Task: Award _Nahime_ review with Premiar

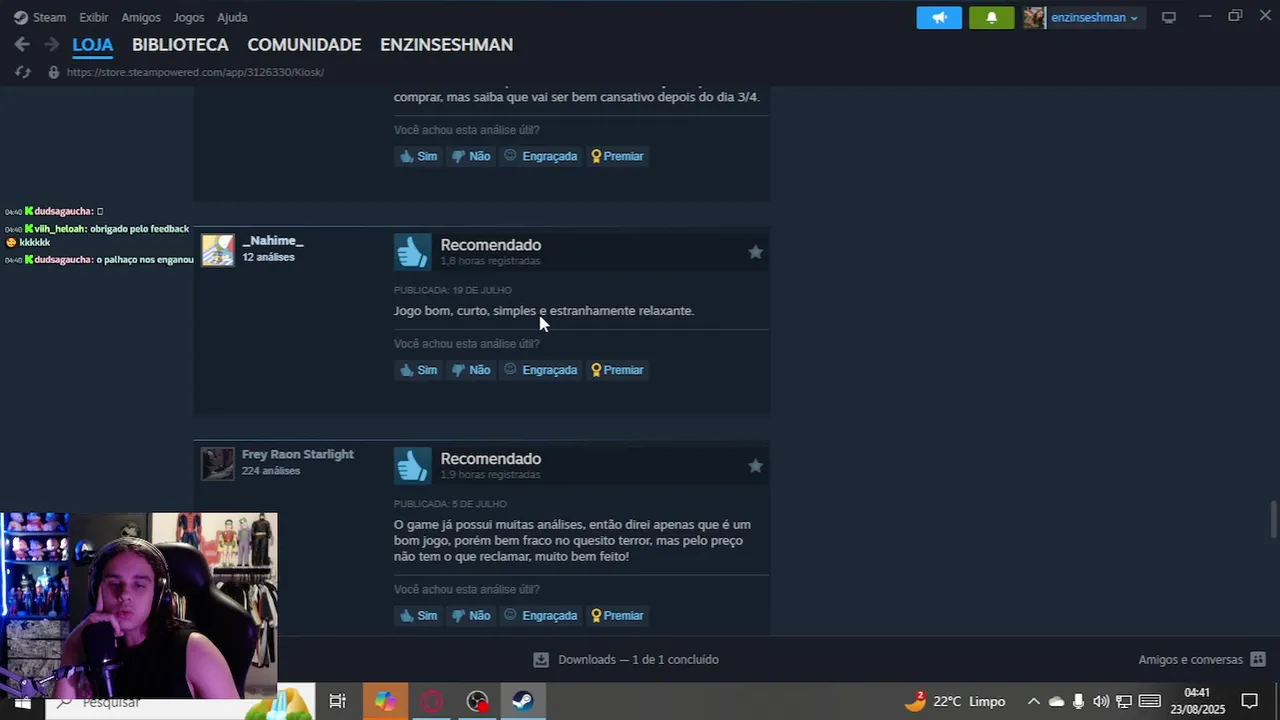Action: [x=617, y=370]
